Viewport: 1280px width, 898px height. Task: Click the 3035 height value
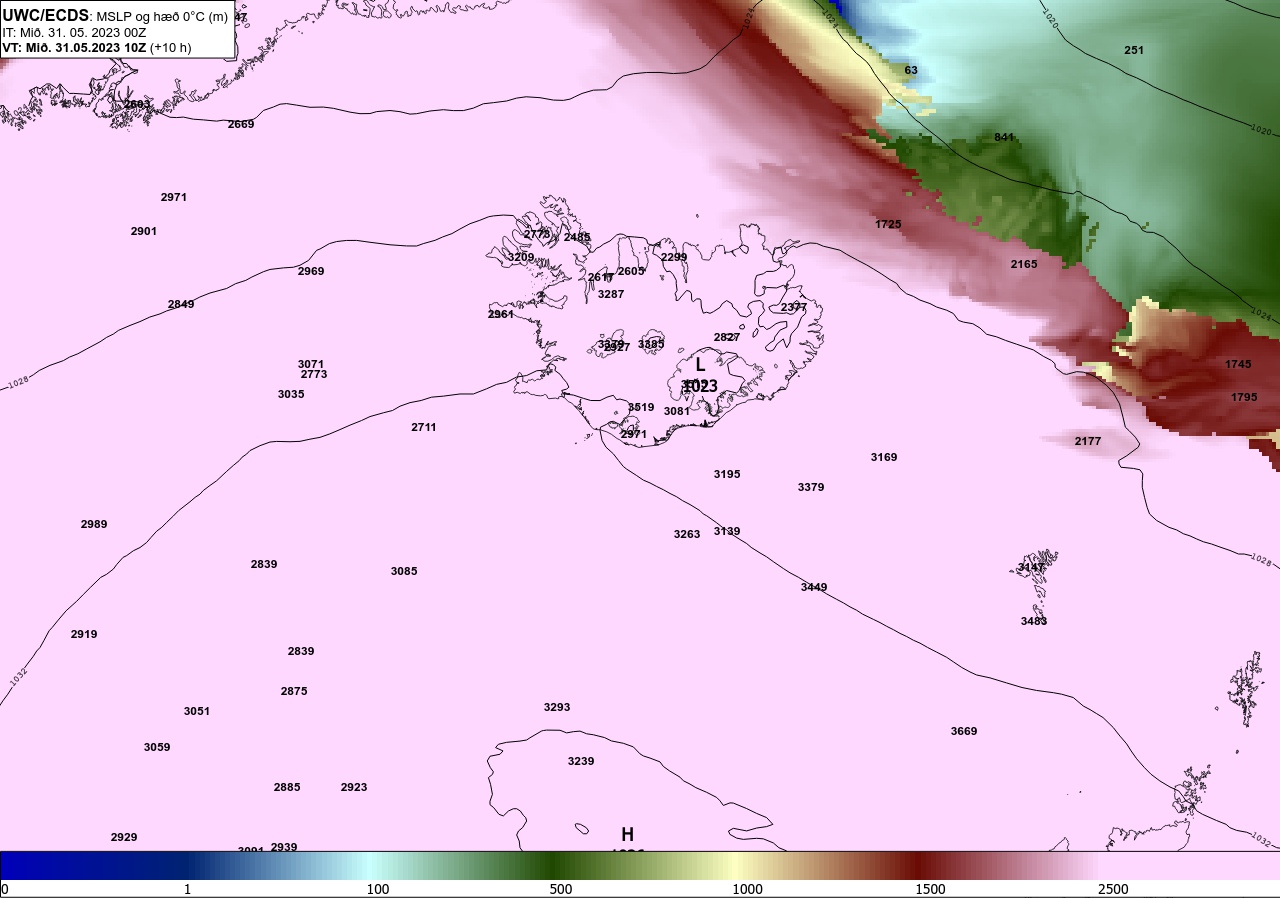point(291,394)
